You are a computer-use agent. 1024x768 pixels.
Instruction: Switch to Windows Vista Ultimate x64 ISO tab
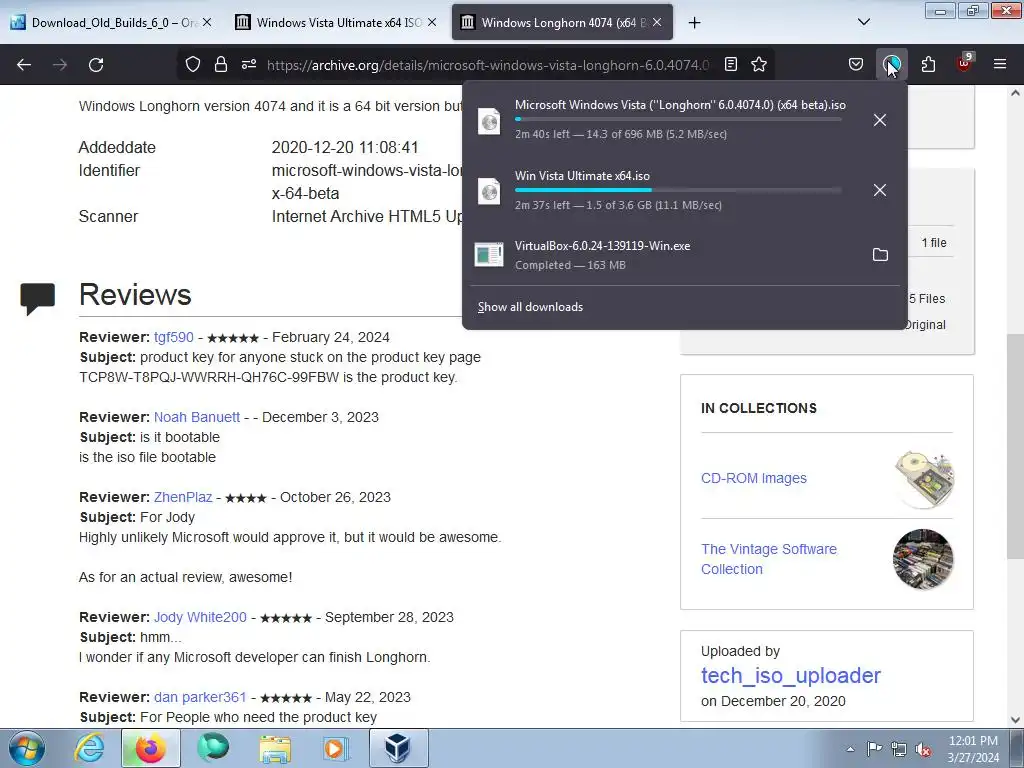pyautogui.click(x=335, y=22)
